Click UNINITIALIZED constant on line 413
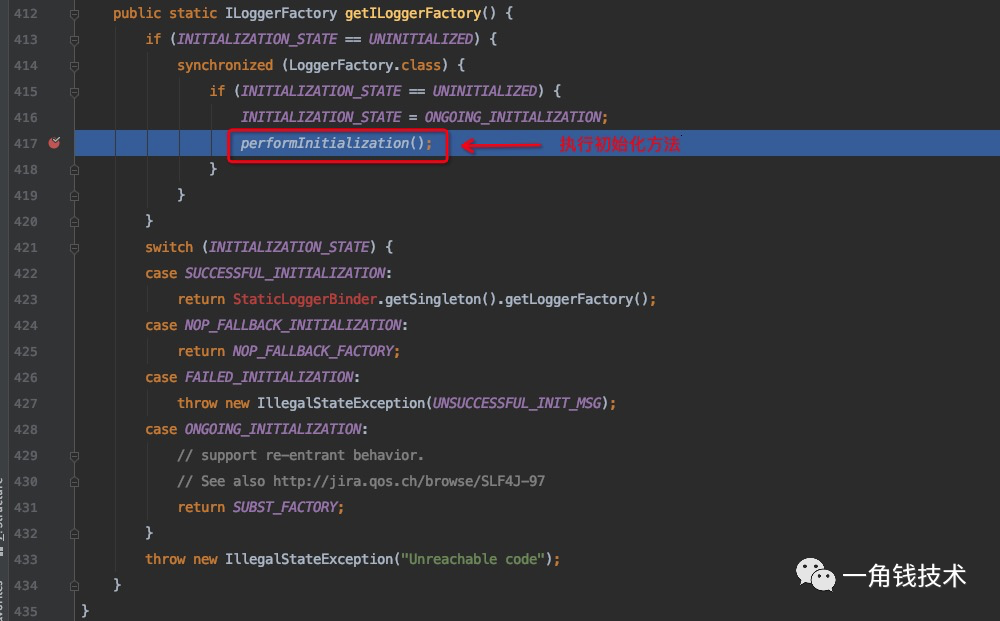This screenshot has height=621, width=1000. (x=421, y=39)
